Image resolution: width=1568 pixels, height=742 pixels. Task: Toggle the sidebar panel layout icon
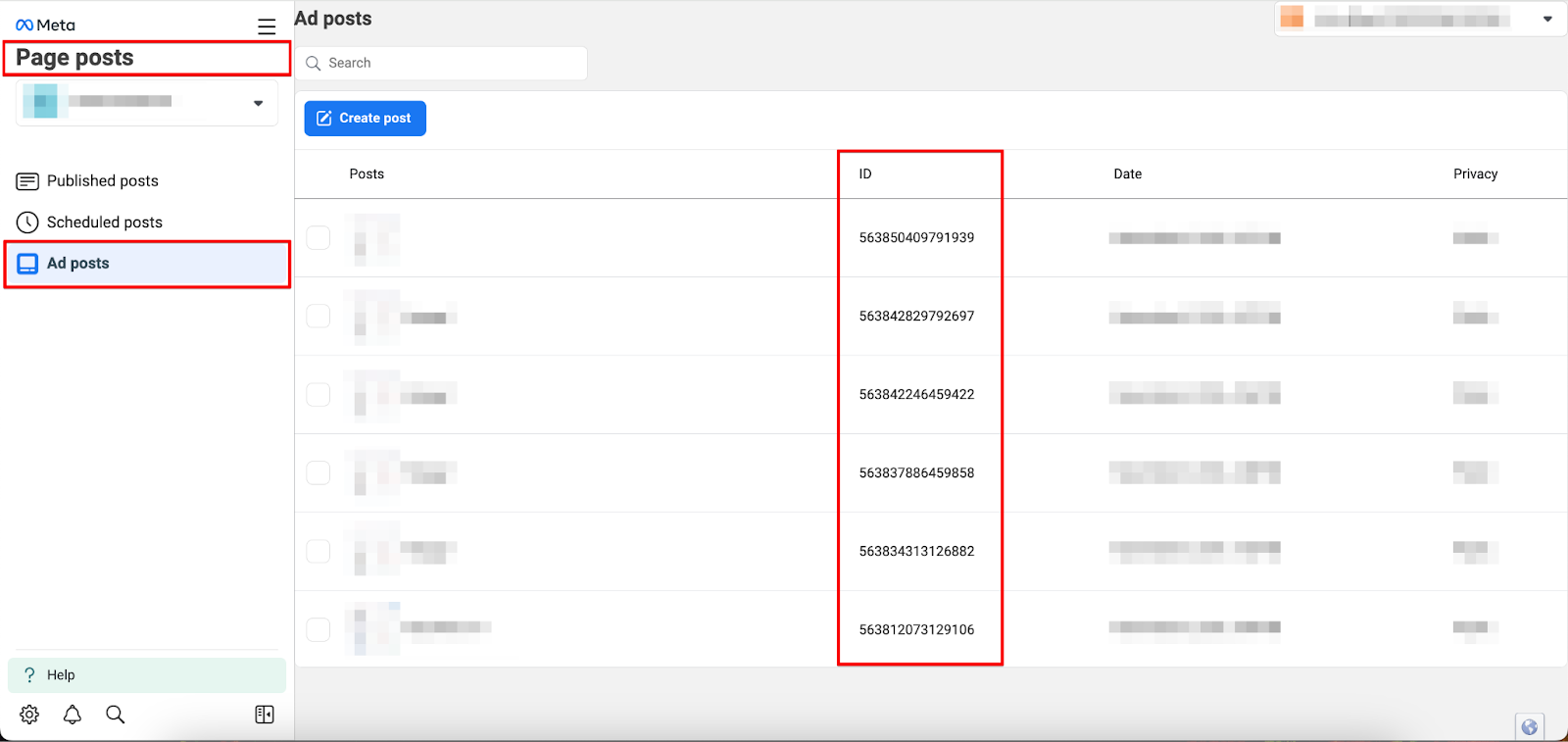point(265,715)
